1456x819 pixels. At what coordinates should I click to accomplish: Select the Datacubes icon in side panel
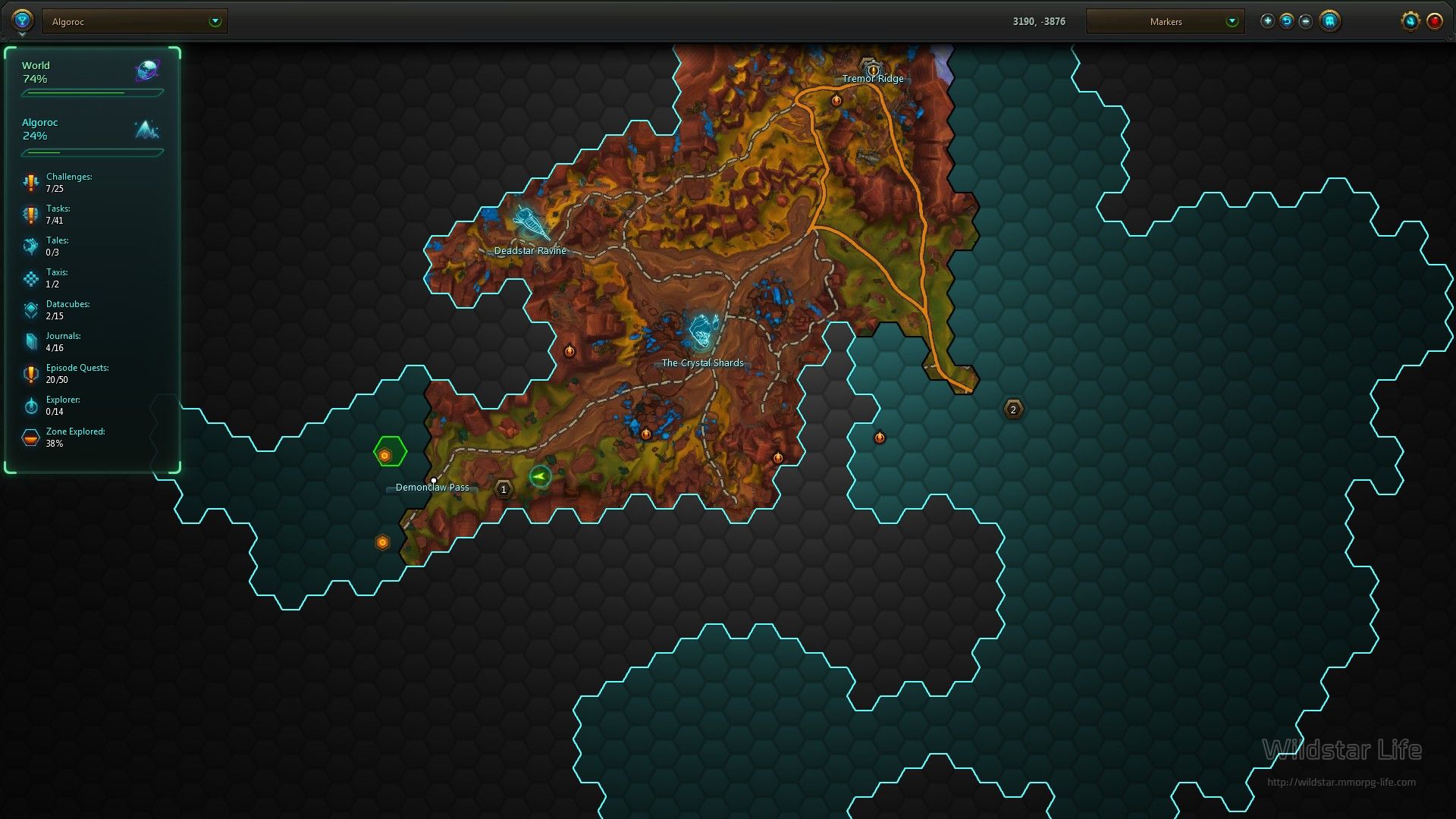point(30,310)
